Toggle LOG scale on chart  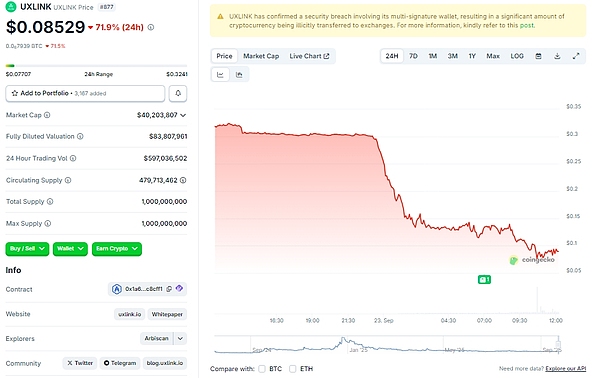[x=517, y=56]
